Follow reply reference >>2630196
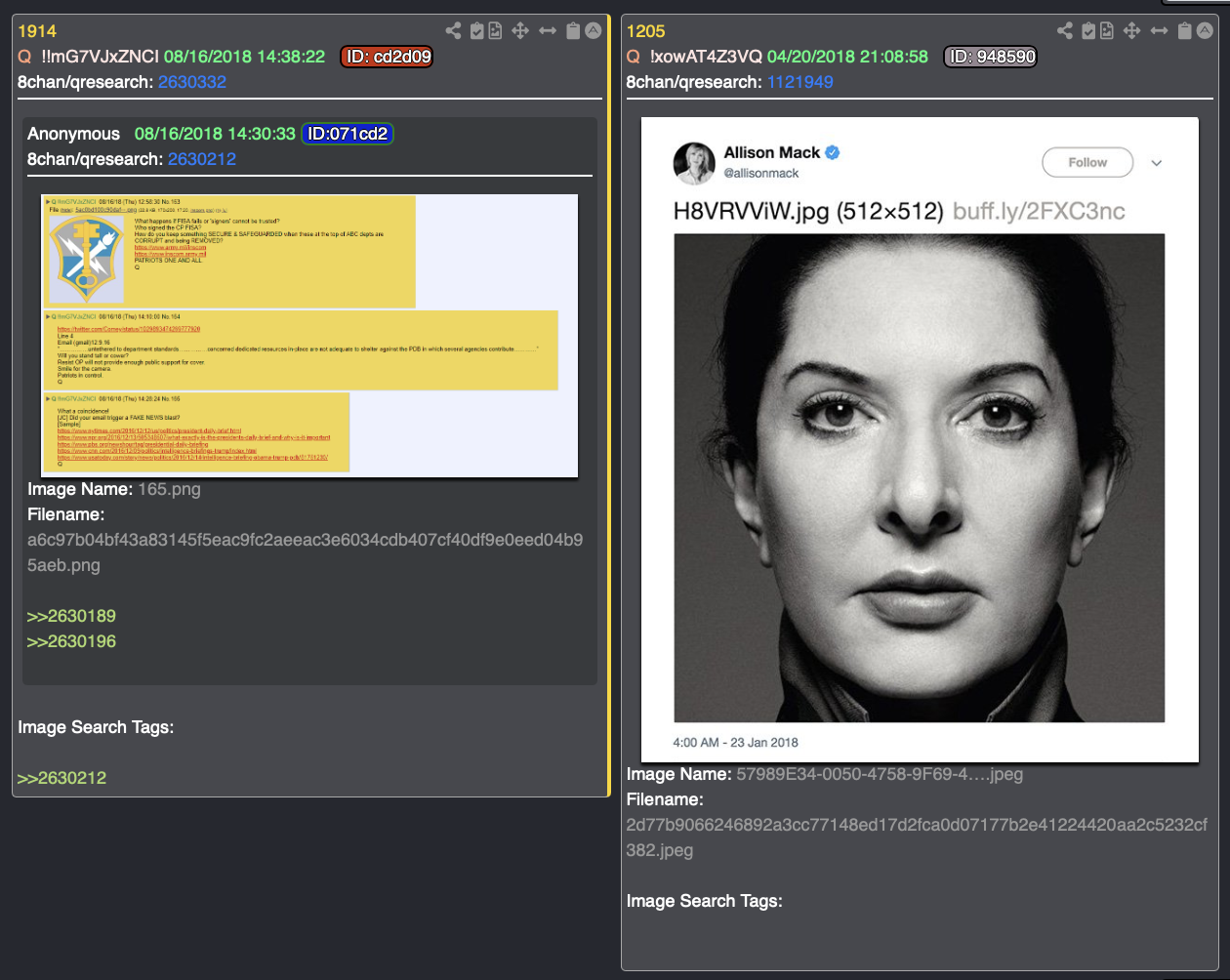Image resolution: width=1230 pixels, height=980 pixels. 71,641
